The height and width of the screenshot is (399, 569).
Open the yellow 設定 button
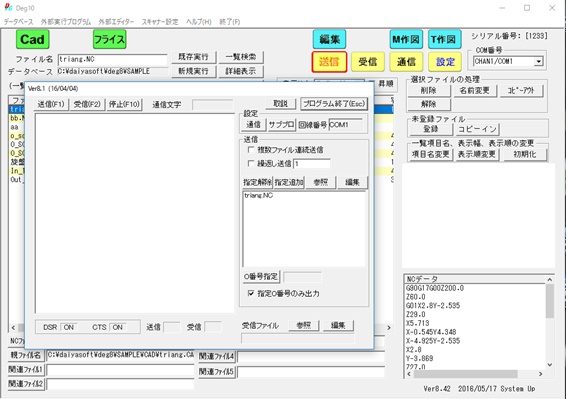445,62
